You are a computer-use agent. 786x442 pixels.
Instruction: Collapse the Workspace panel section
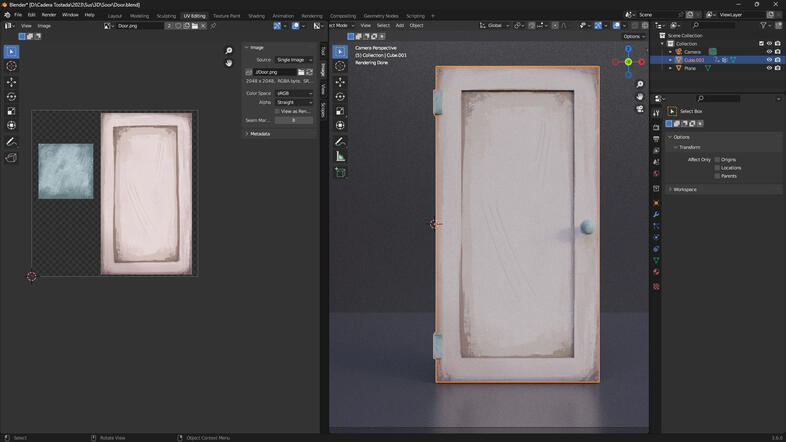pos(684,189)
